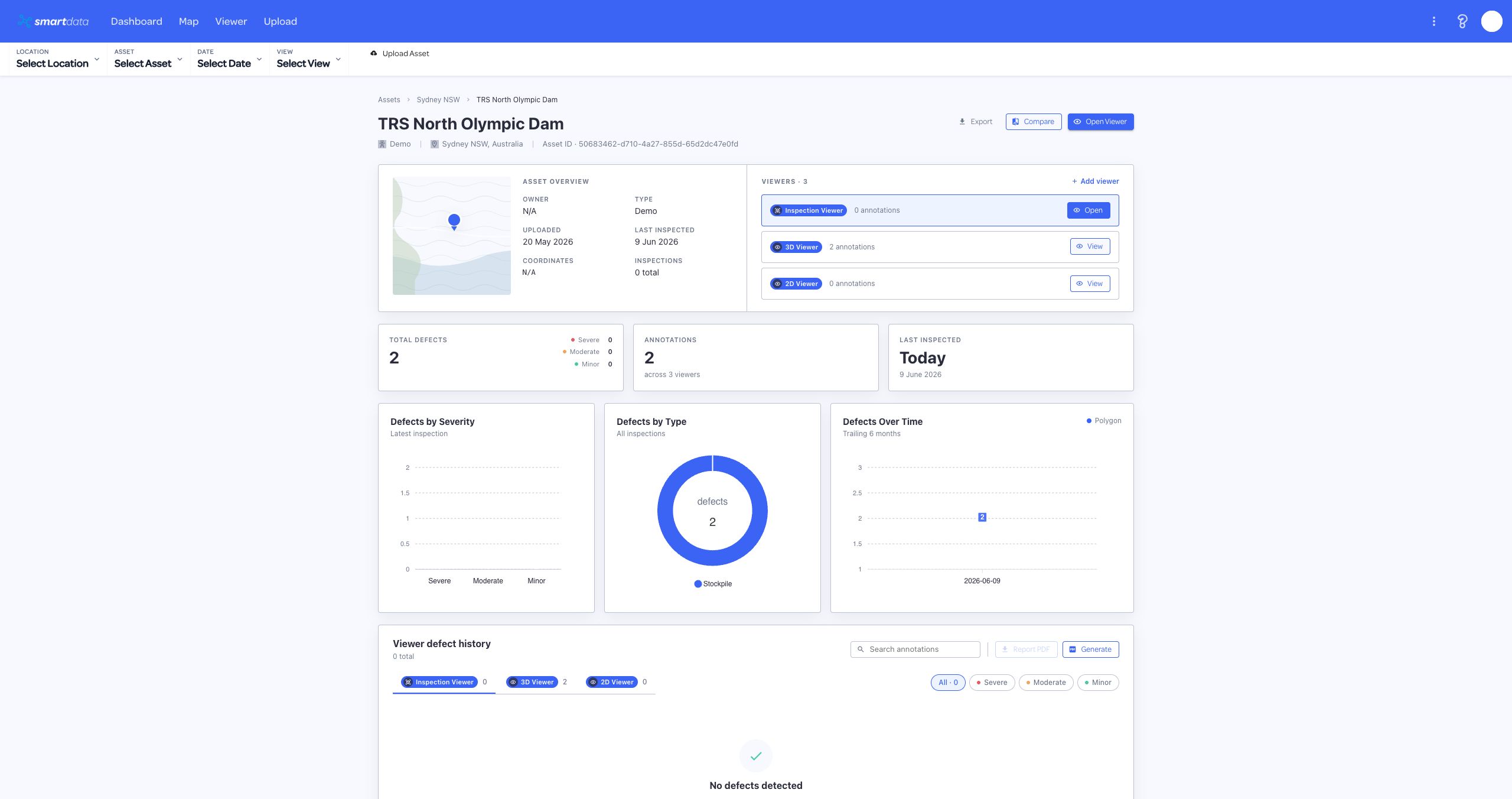Image resolution: width=1512 pixels, height=799 pixels.
Task: Click the green checkmark no-defects icon
Action: tap(756, 756)
